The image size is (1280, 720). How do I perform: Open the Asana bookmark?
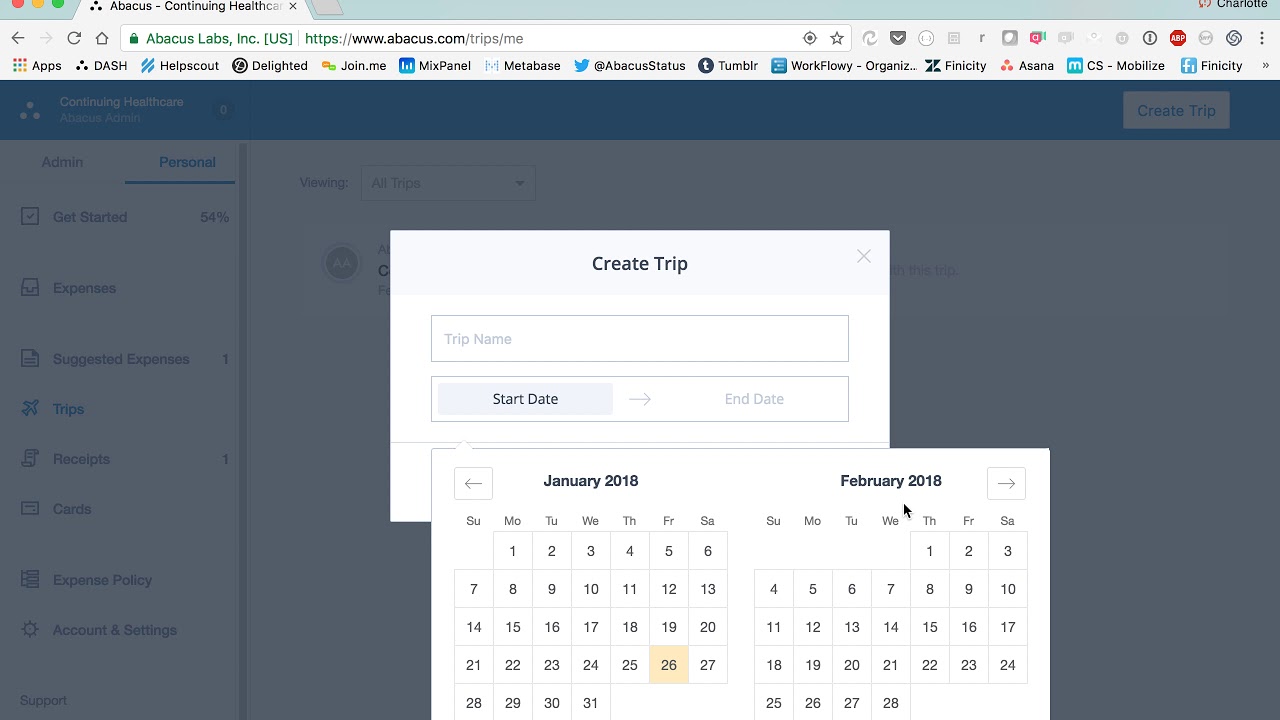click(x=1027, y=65)
